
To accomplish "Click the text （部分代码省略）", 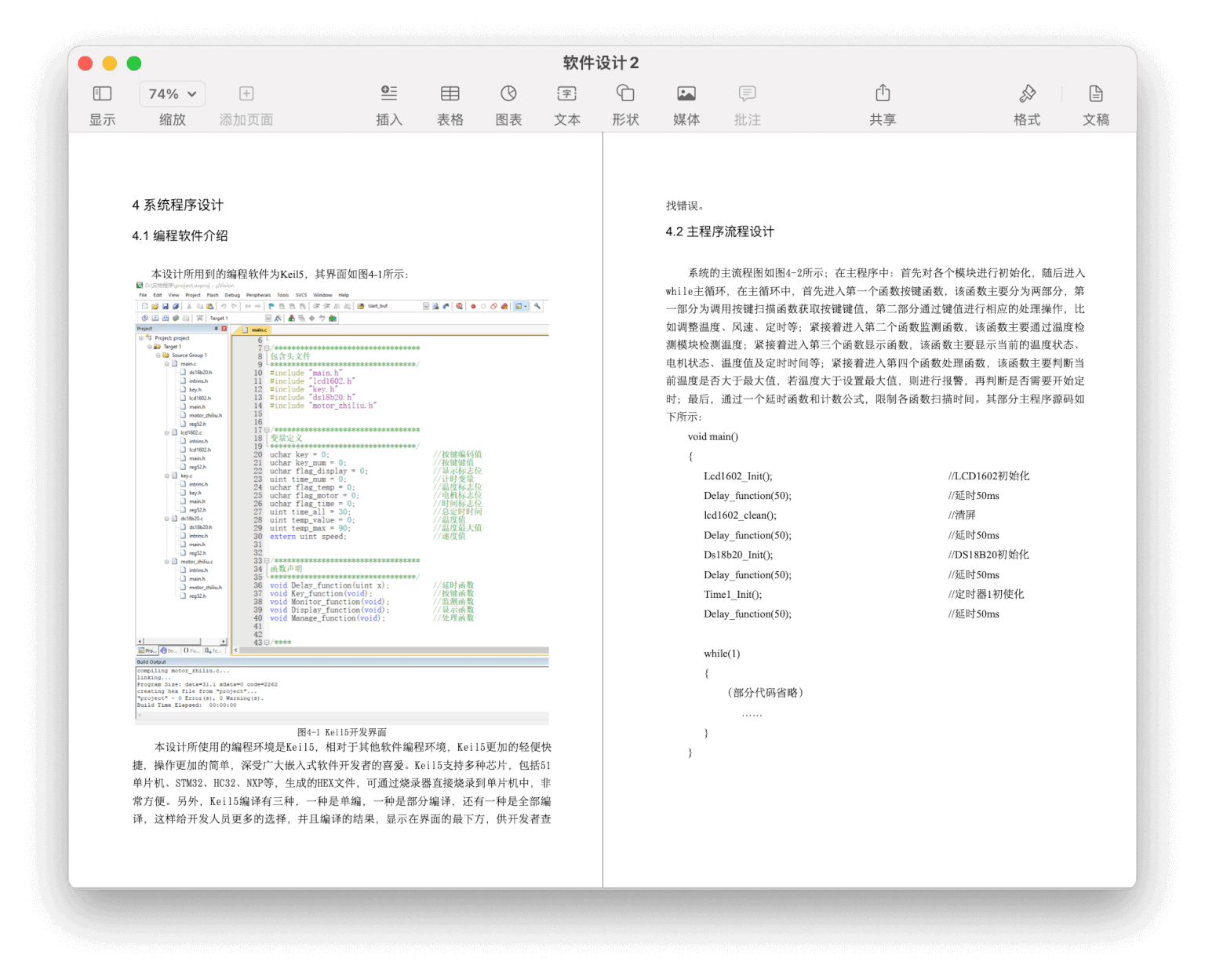I will point(765,693).
